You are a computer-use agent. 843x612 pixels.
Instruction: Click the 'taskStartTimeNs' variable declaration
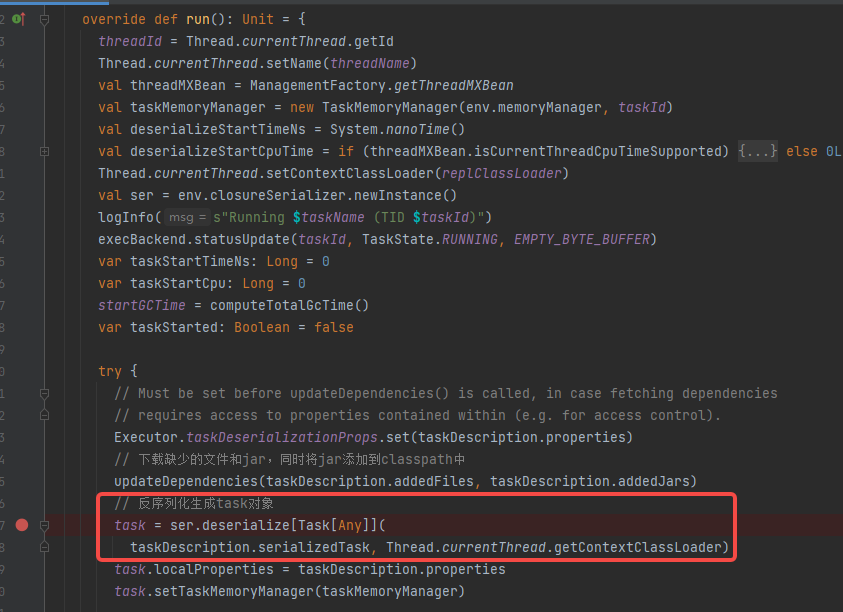point(190,261)
